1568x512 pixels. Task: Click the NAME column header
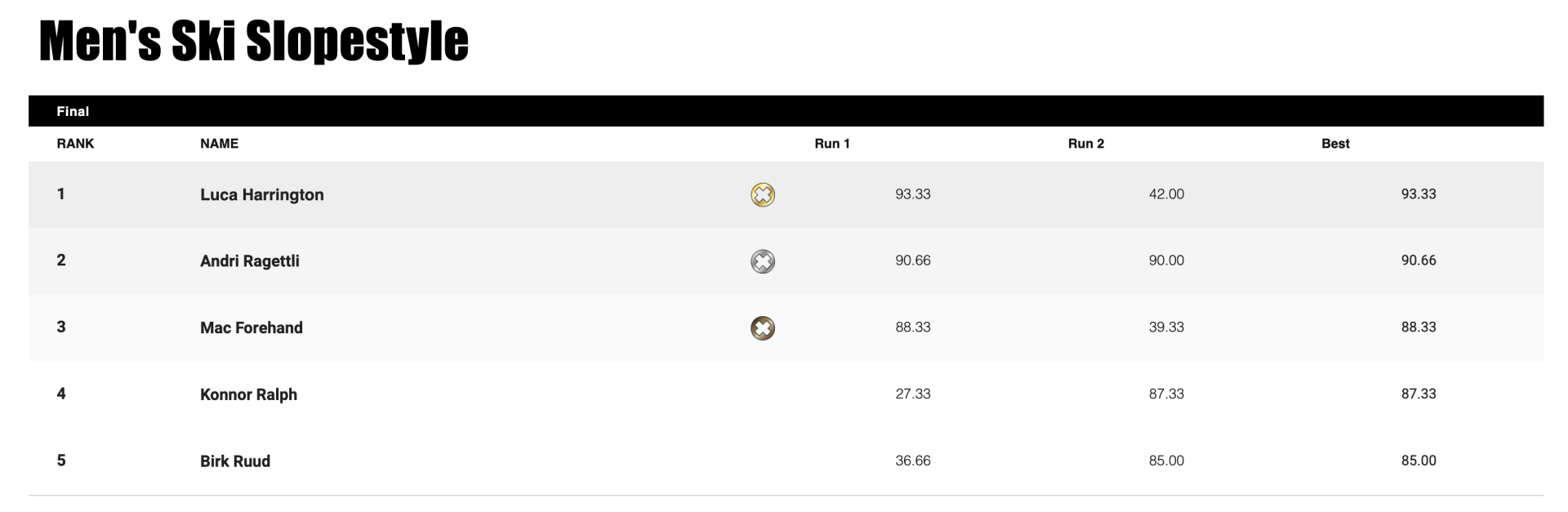(x=220, y=144)
